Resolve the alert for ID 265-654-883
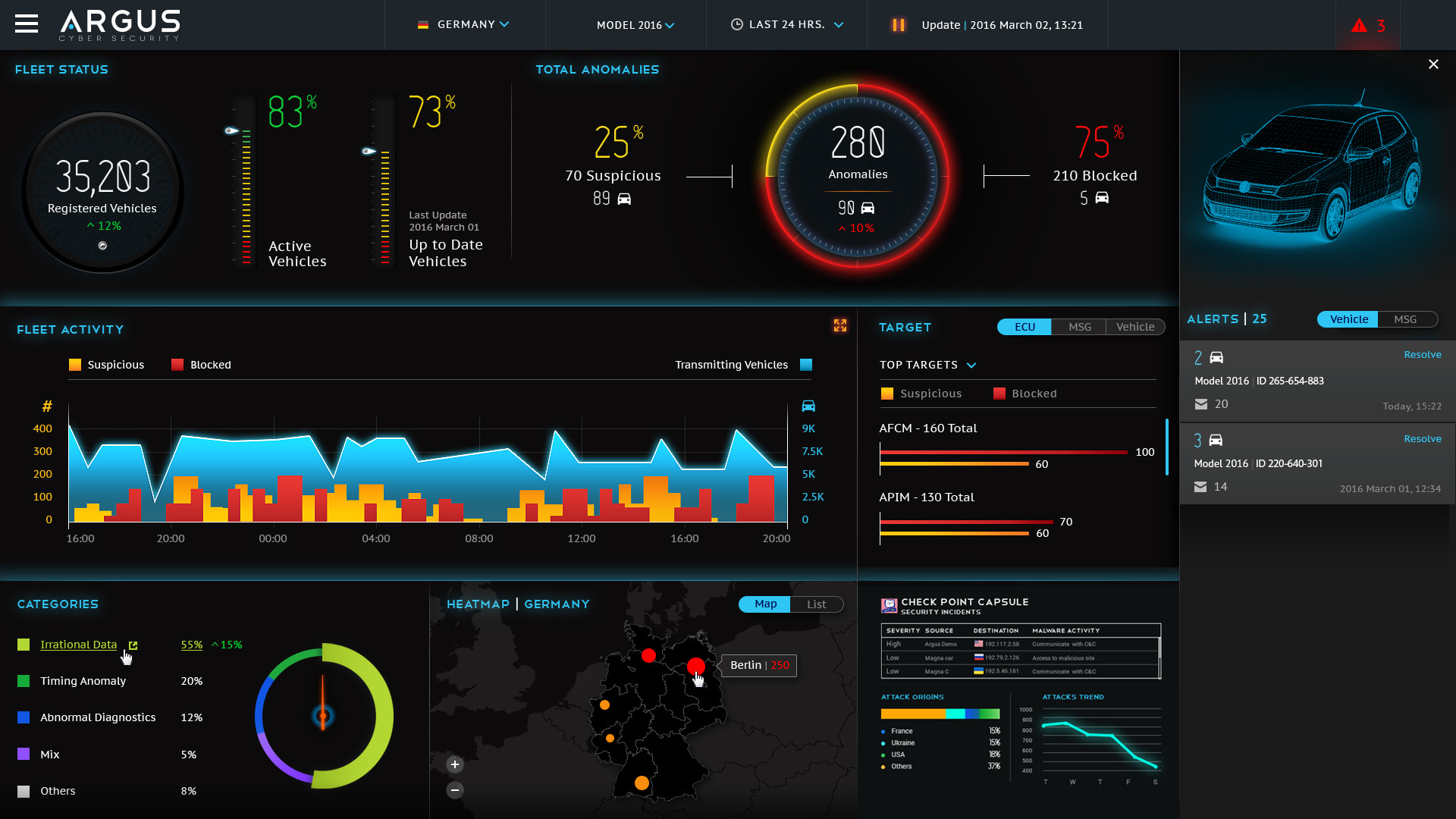 [1422, 355]
